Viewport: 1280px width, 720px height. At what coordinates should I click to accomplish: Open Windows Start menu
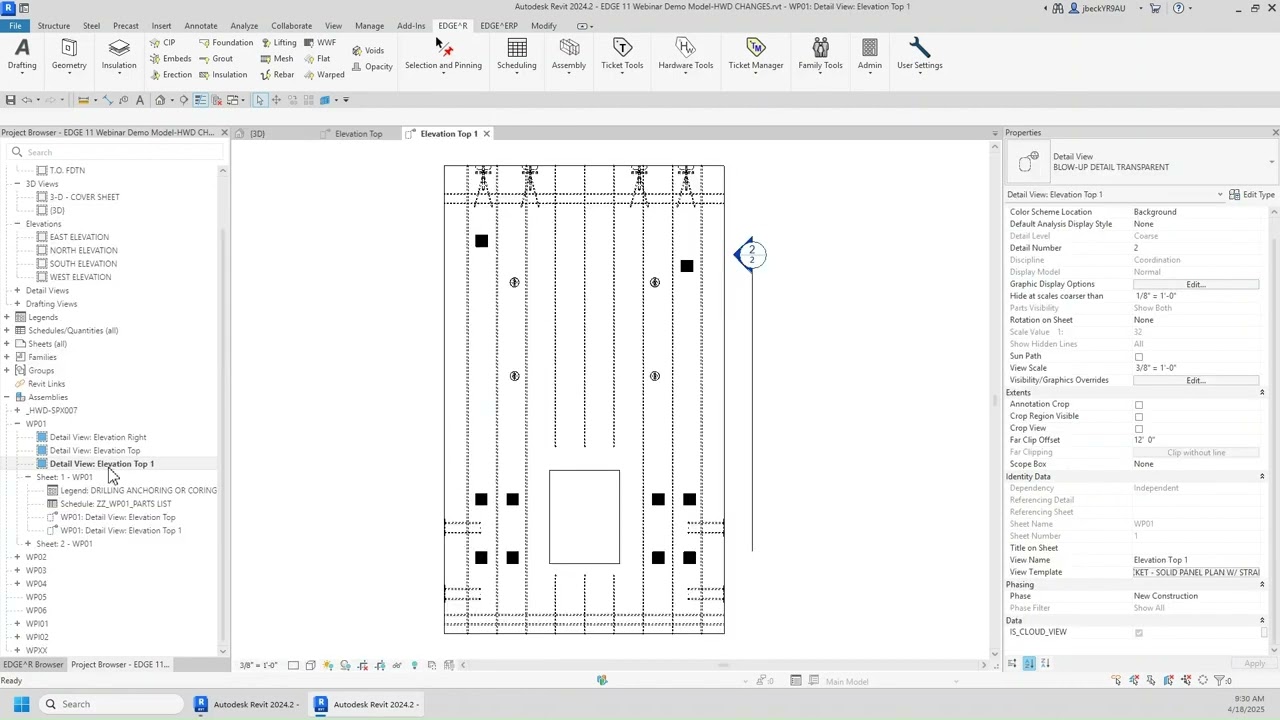tap(21, 704)
